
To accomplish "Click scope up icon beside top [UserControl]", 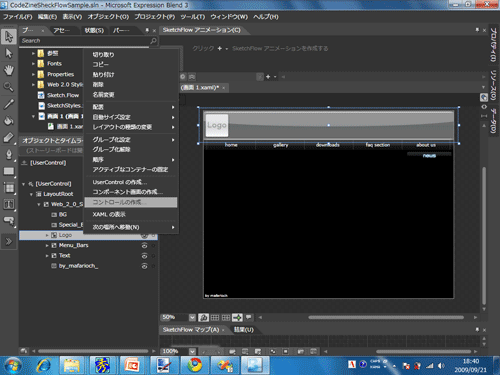I will tap(24, 163).
